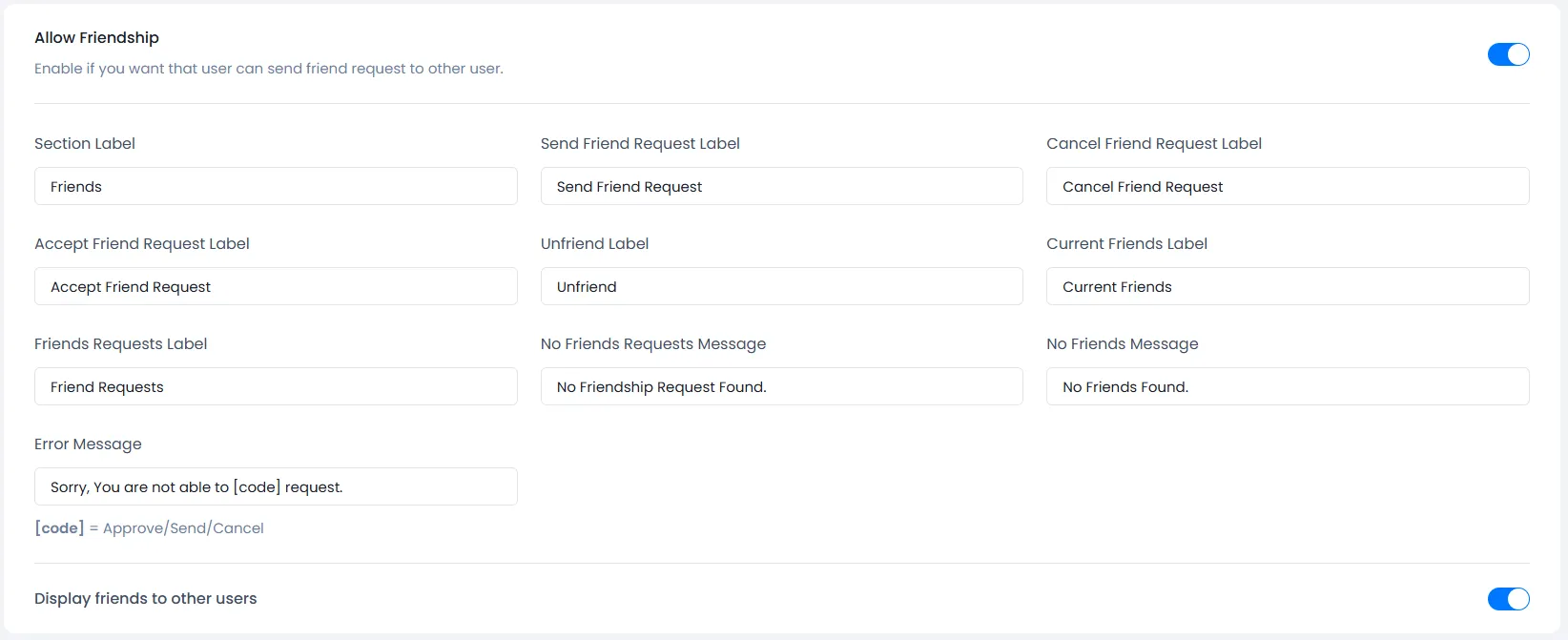Click the Allow Friendship heading
This screenshot has width=1568, height=640.
click(x=96, y=38)
